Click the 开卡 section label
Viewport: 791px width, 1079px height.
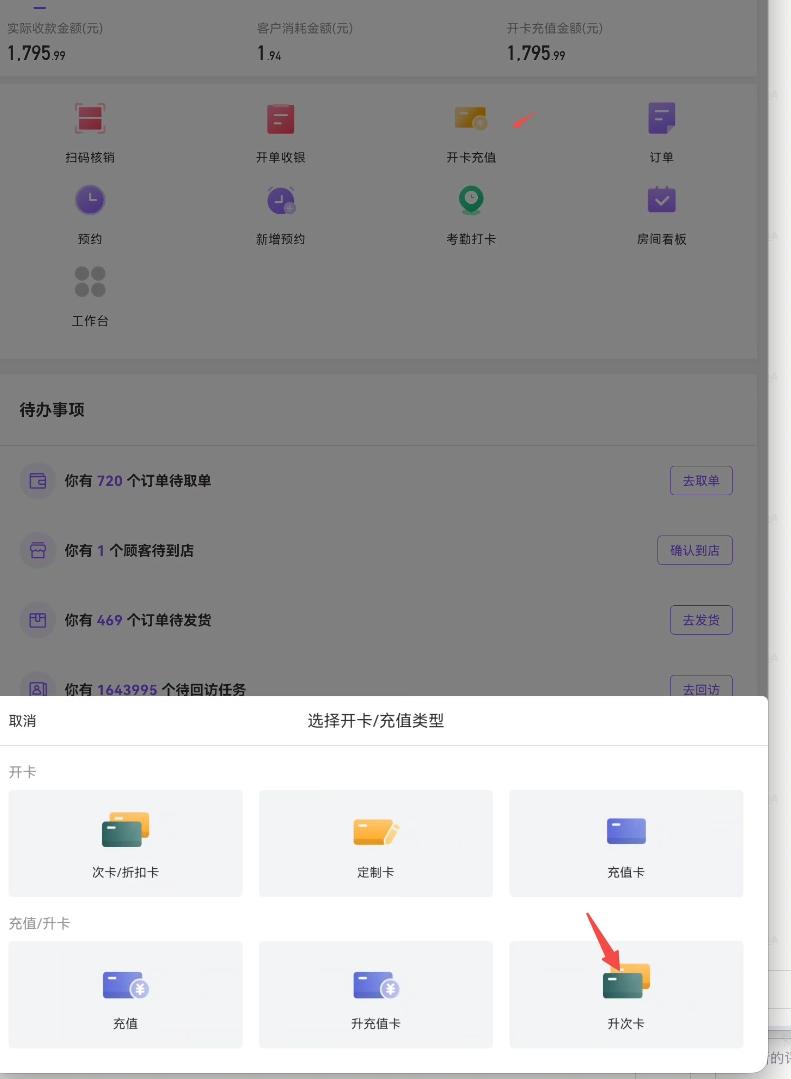pyautogui.click(x=22, y=771)
